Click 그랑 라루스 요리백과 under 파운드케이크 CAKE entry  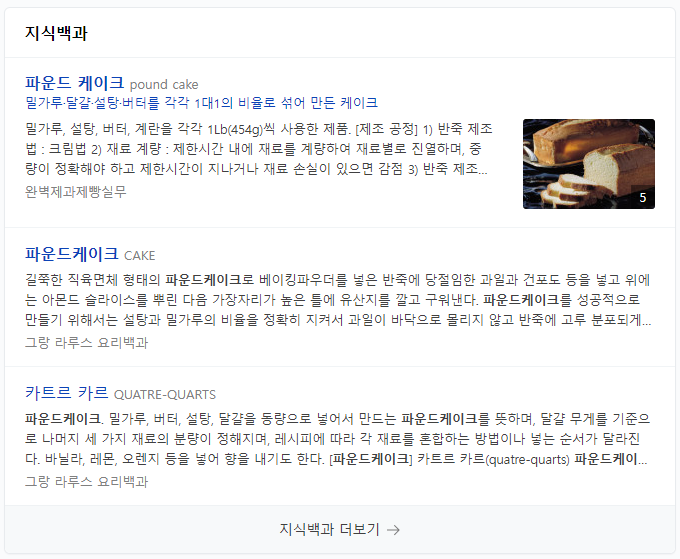[86, 343]
